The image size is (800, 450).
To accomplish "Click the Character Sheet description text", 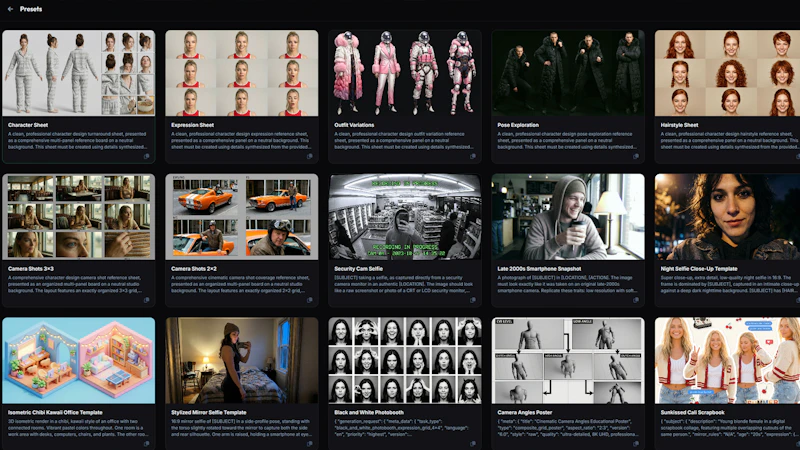I will click(78, 140).
